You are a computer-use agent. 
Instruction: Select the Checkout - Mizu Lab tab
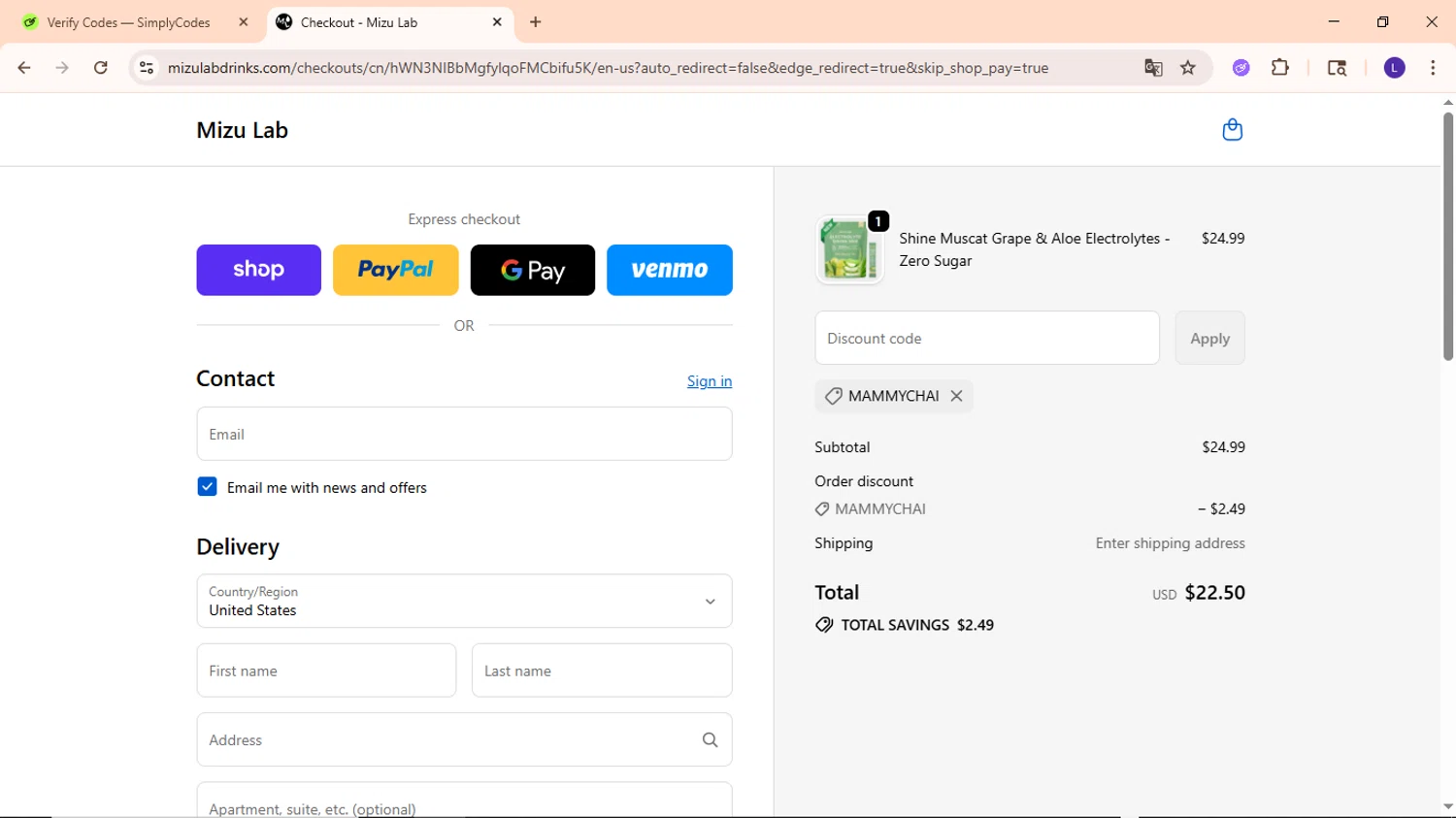pos(359,22)
